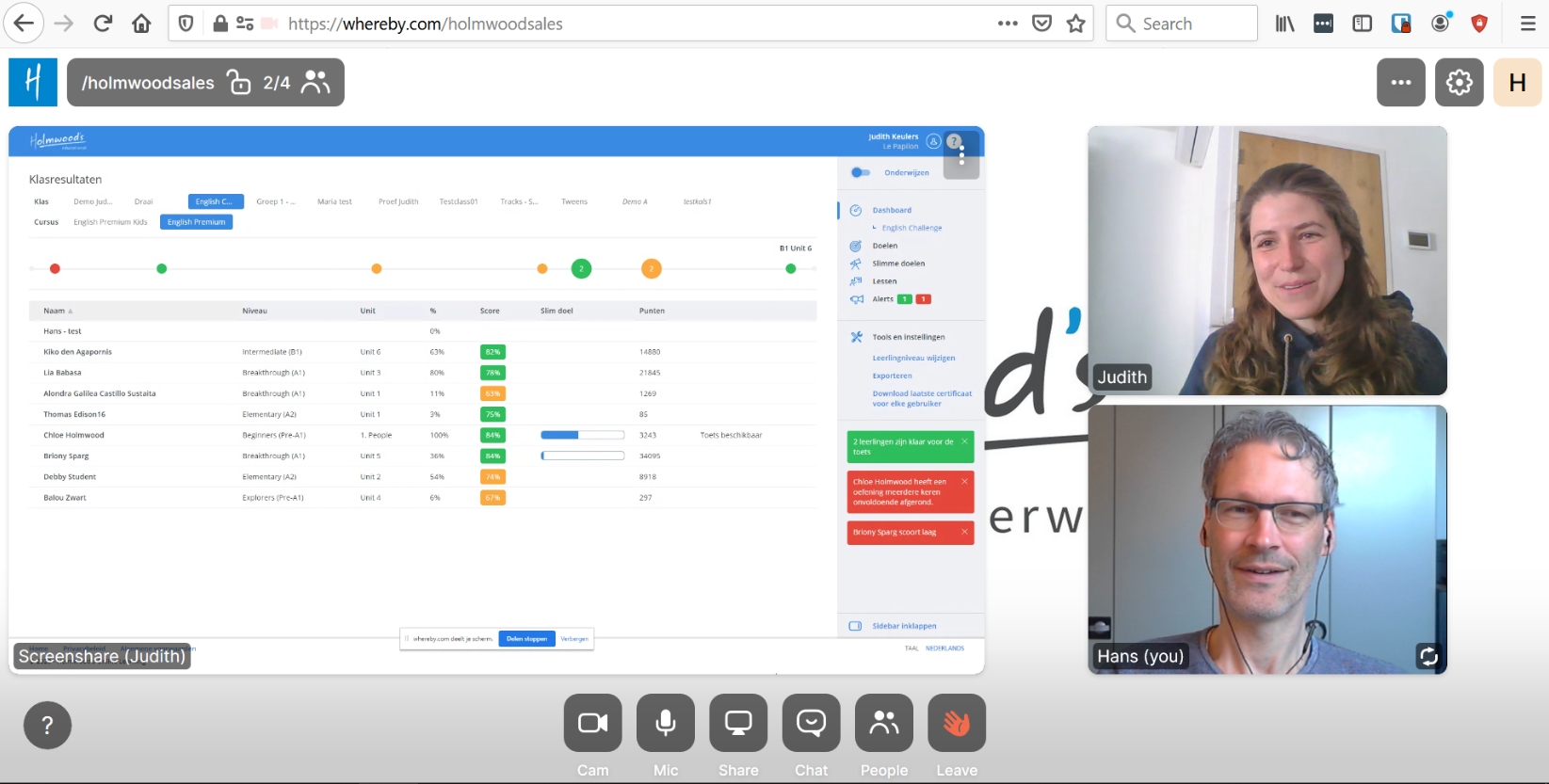
Task: Start screen sharing with the Share button
Action: click(738, 723)
